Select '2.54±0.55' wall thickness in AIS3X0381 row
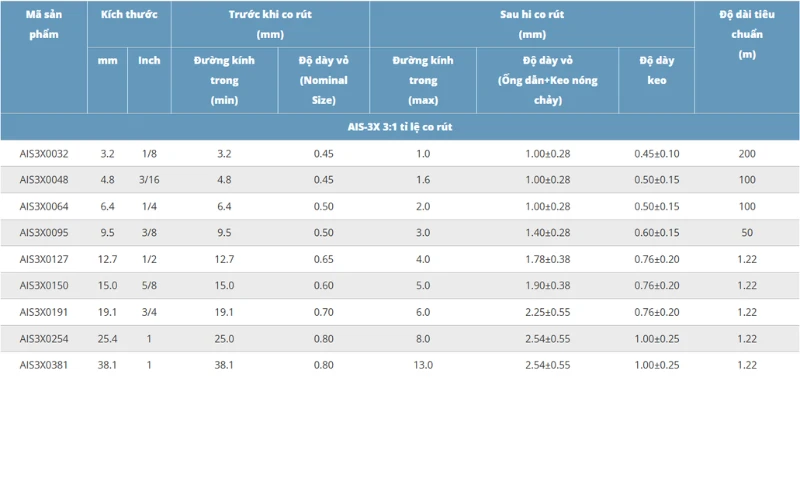The image size is (800, 500). [x=547, y=365]
